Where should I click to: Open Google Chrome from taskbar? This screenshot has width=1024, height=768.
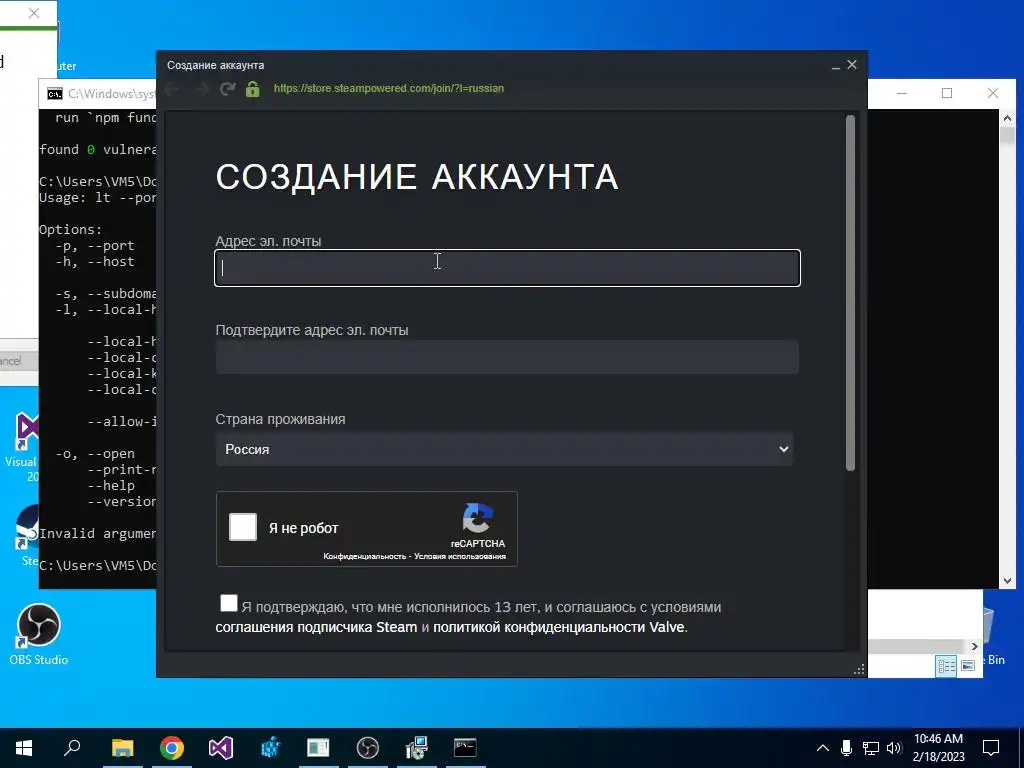coord(172,748)
